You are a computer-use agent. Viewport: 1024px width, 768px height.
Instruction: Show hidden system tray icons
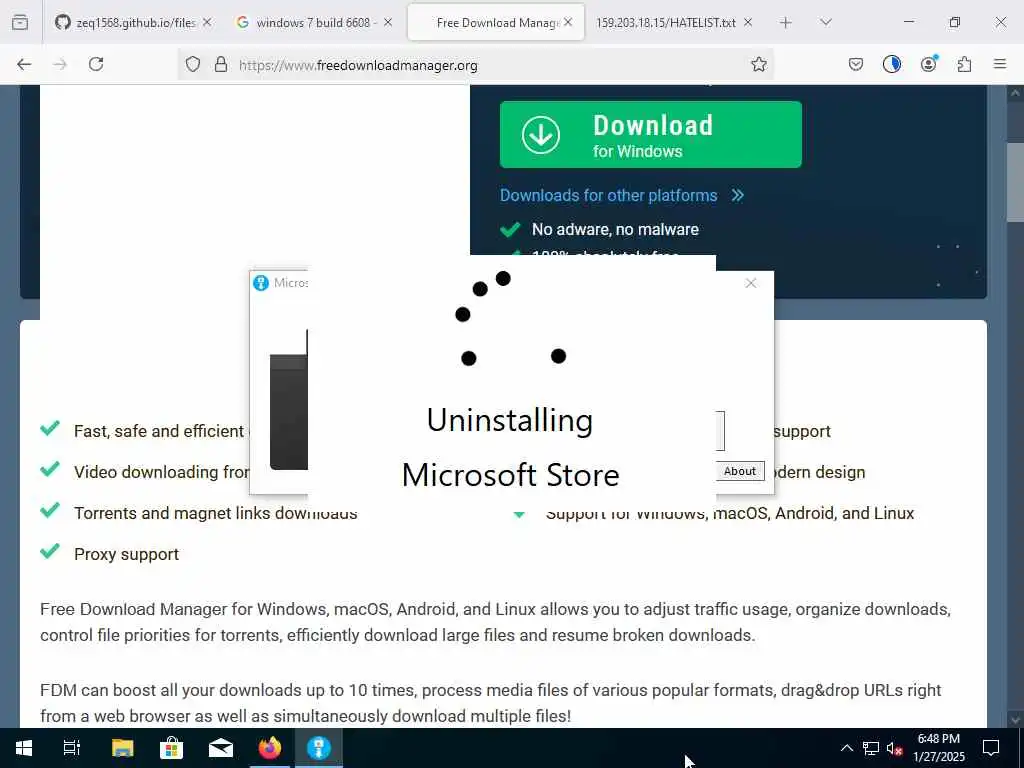coord(846,748)
